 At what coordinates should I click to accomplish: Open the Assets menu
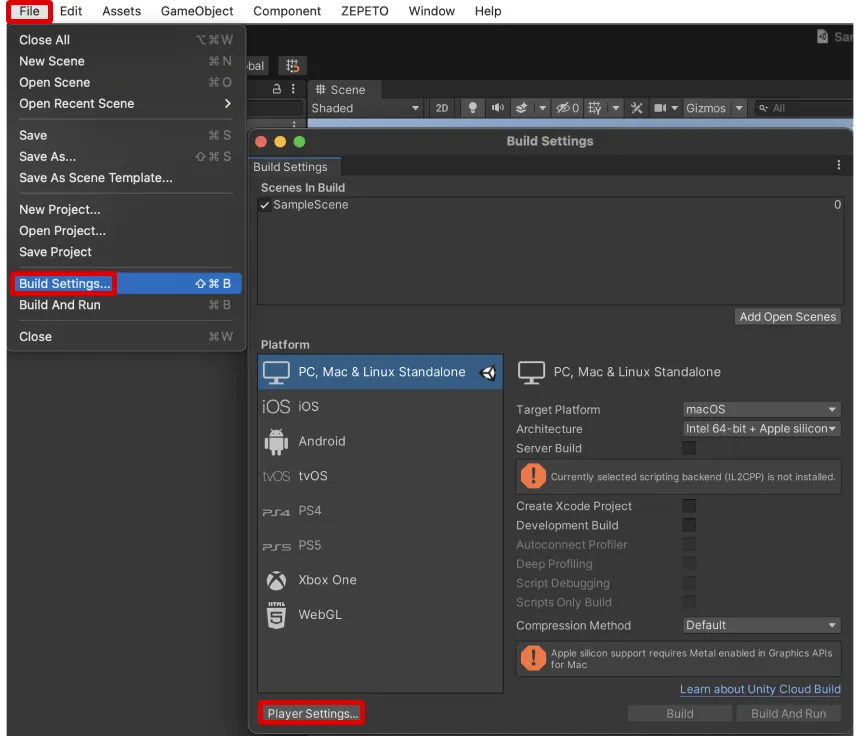[x=121, y=11]
